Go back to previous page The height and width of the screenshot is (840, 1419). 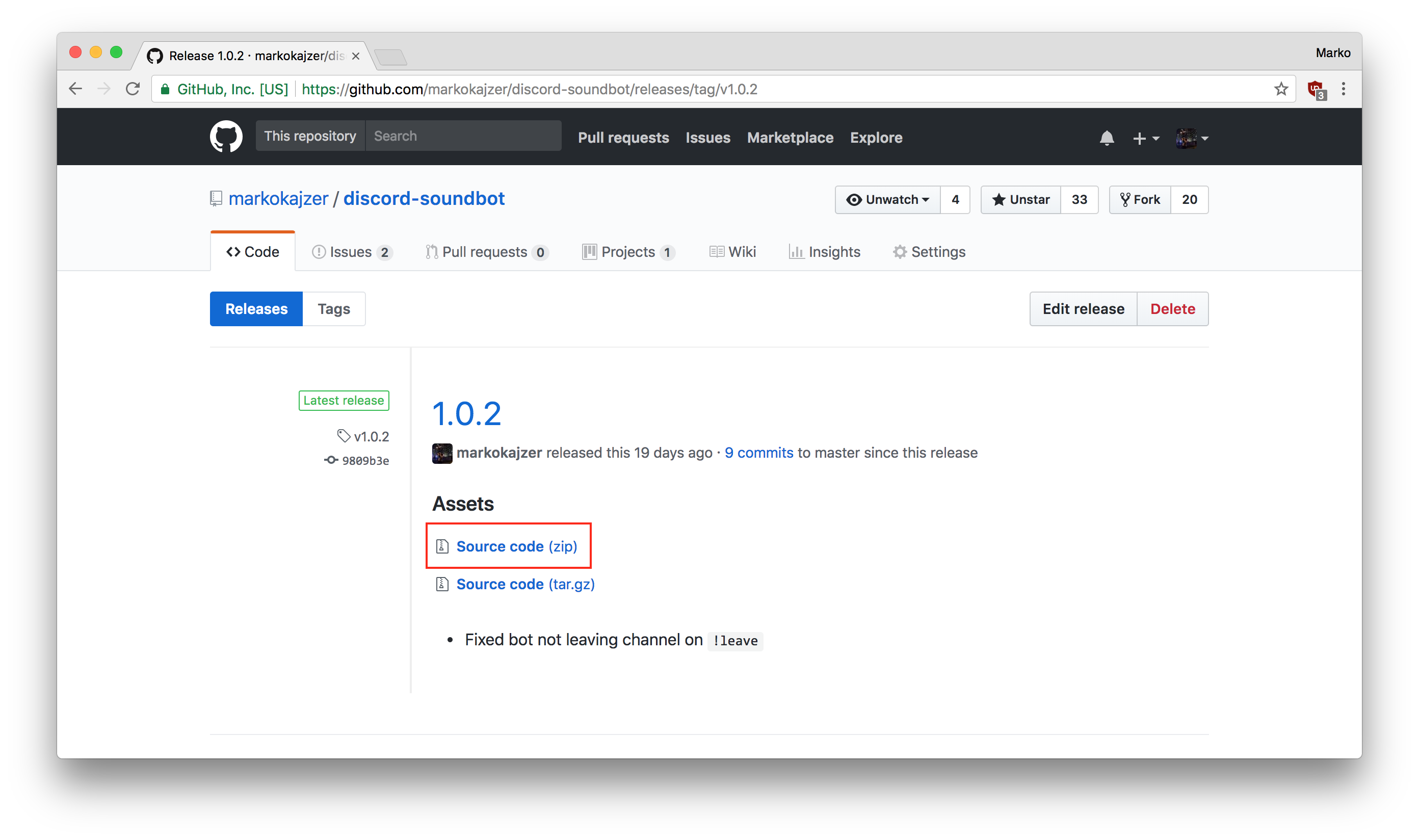click(x=75, y=89)
